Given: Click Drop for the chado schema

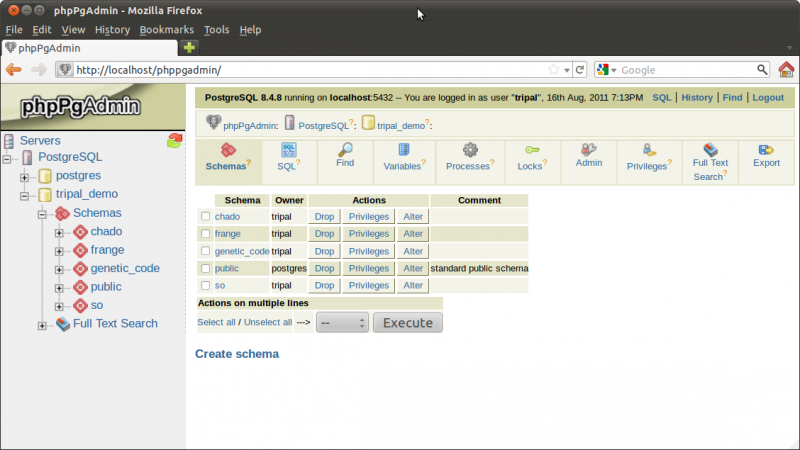Looking at the screenshot, I should [324, 216].
